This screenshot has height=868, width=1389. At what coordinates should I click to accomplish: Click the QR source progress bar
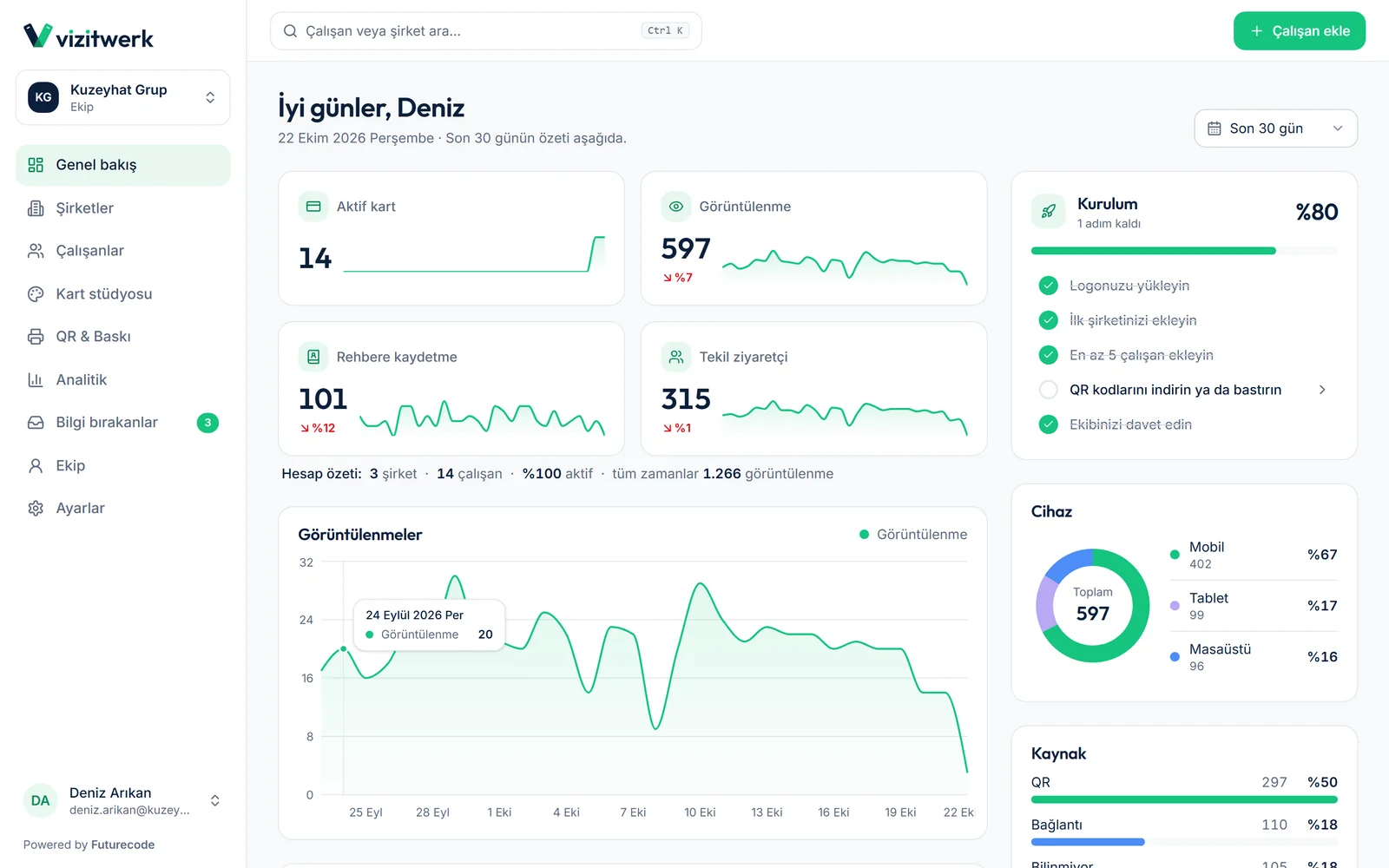(1184, 799)
